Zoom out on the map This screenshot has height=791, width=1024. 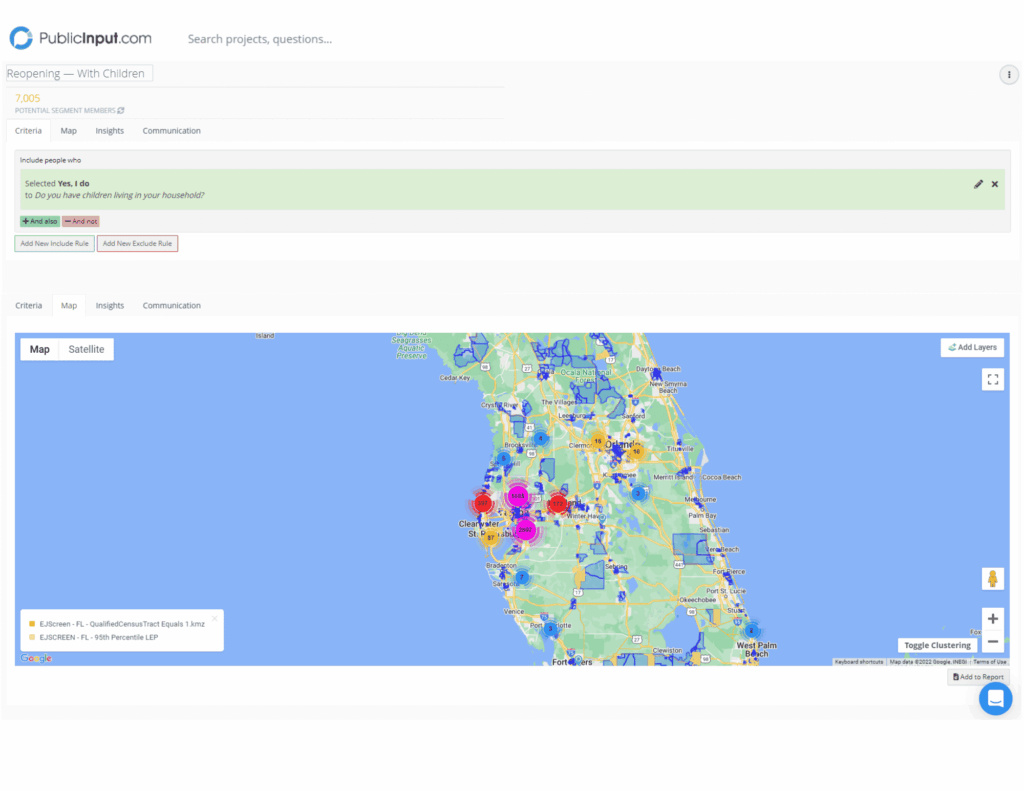coord(992,642)
